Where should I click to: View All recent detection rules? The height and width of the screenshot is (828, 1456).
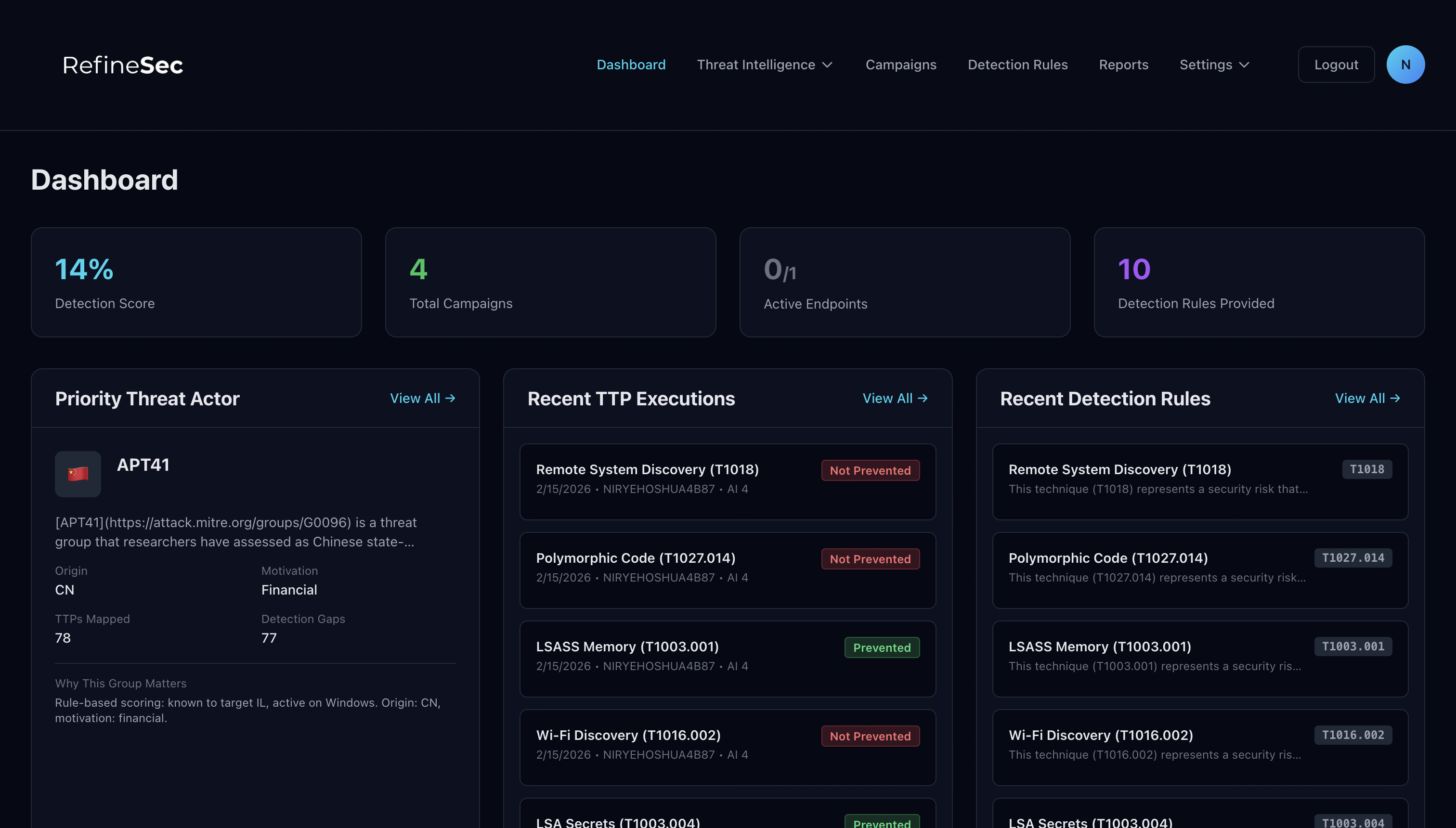pyautogui.click(x=1368, y=398)
